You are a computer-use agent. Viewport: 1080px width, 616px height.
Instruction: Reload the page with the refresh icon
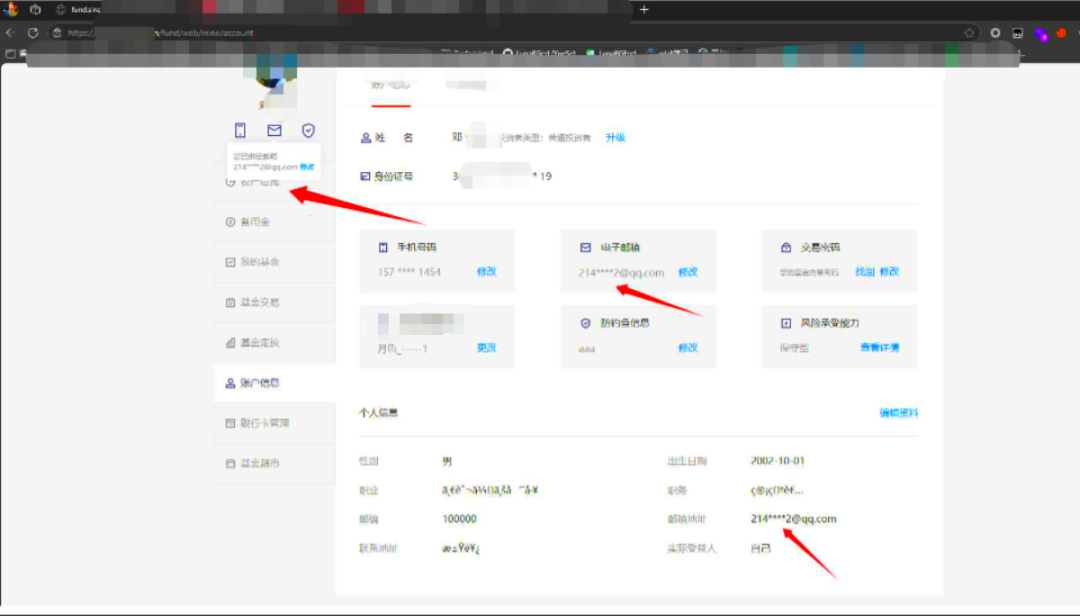point(33,32)
